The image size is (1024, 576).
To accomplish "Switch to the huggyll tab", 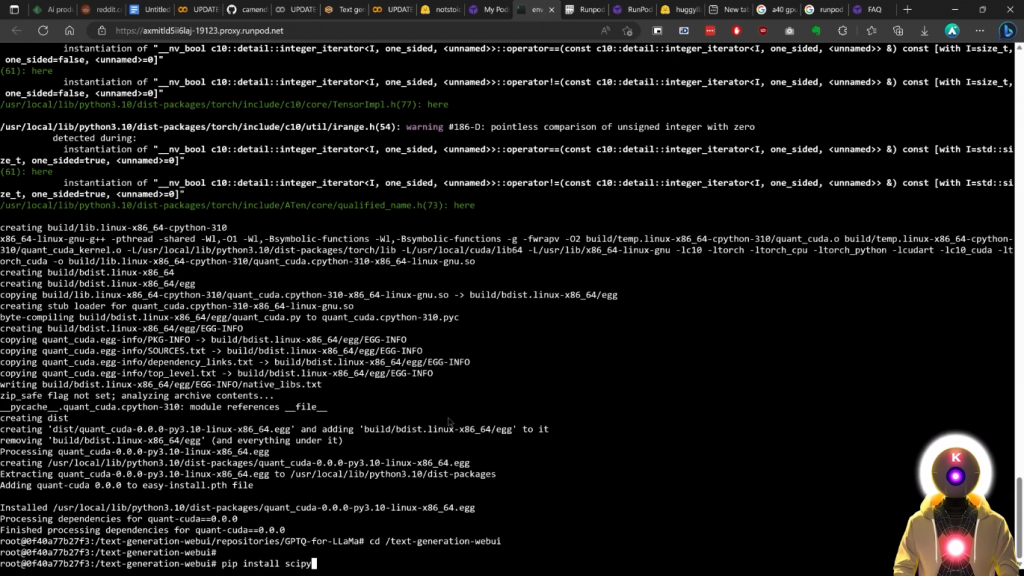I will (680, 10).
